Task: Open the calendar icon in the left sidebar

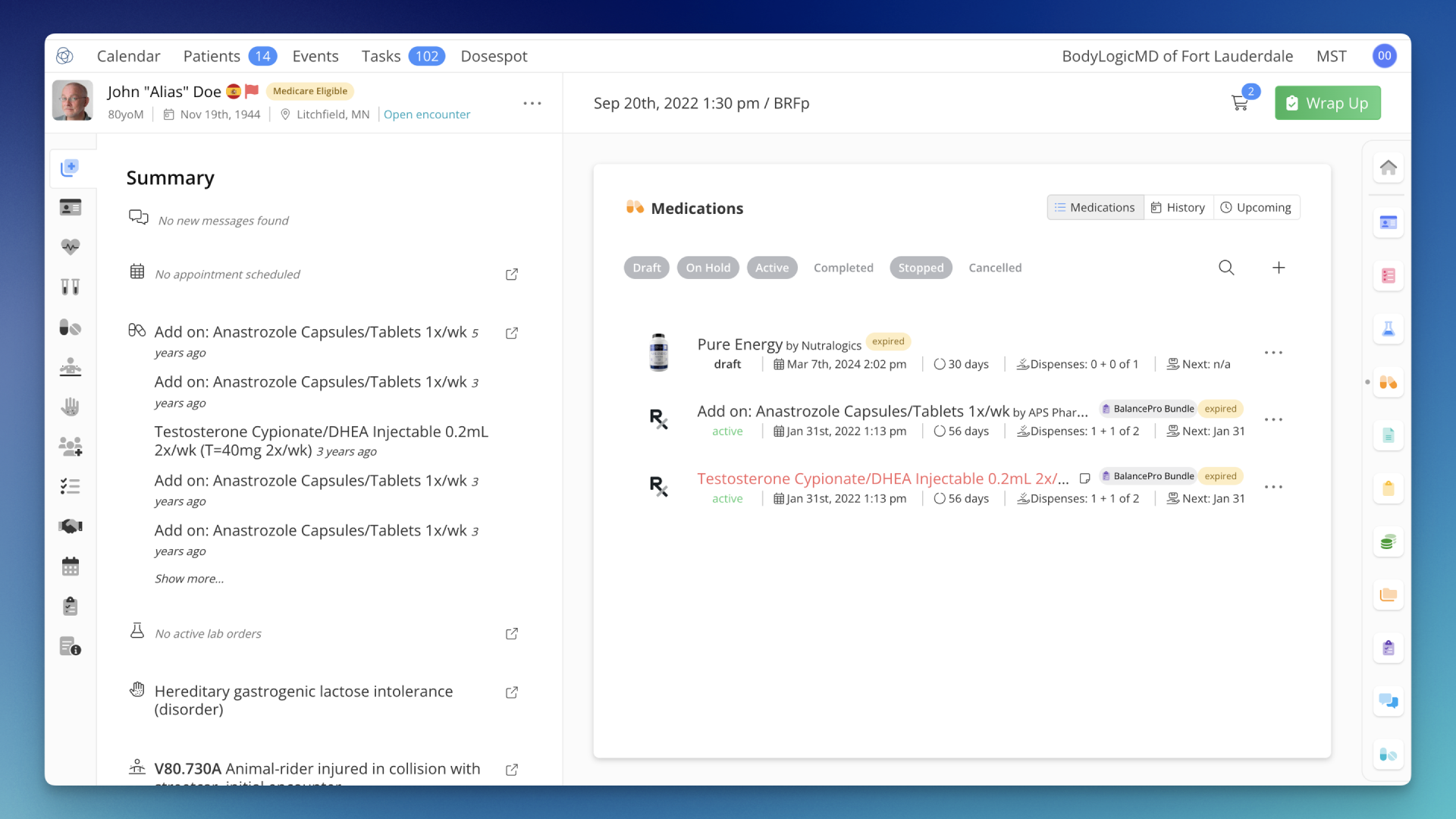Action: click(70, 566)
